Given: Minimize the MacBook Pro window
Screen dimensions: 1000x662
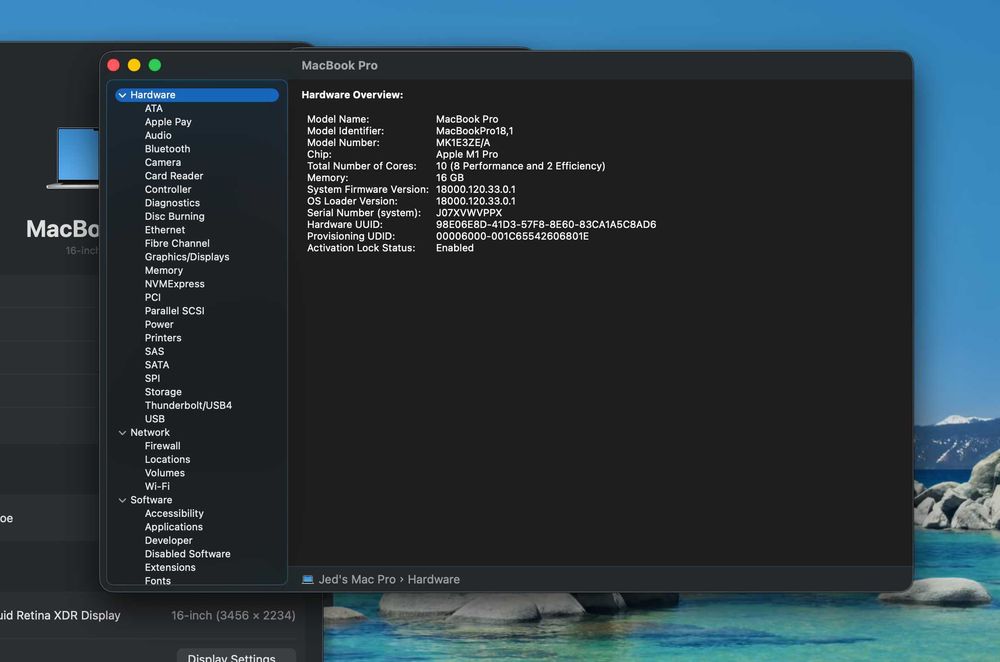Looking at the screenshot, I should point(134,65).
